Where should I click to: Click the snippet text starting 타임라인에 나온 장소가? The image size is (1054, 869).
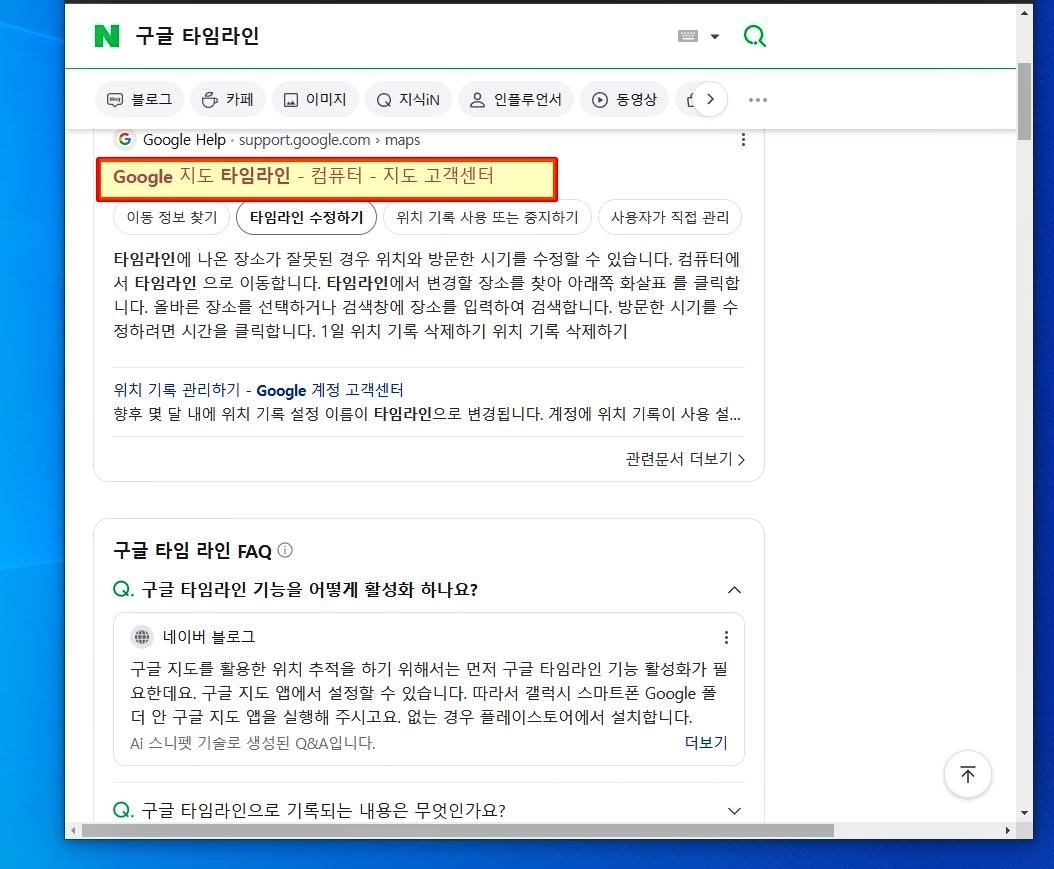[x=427, y=295]
